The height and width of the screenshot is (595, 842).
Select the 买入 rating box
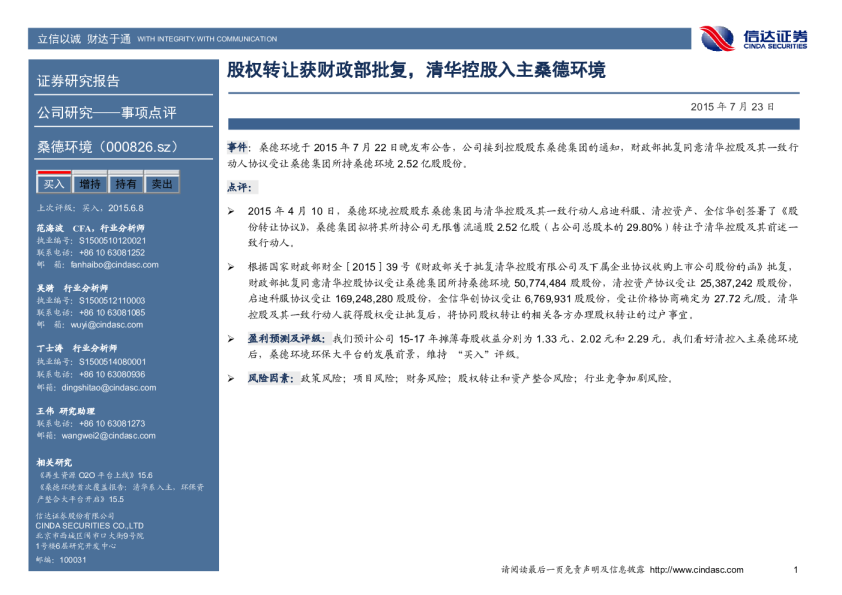coord(53,184)
